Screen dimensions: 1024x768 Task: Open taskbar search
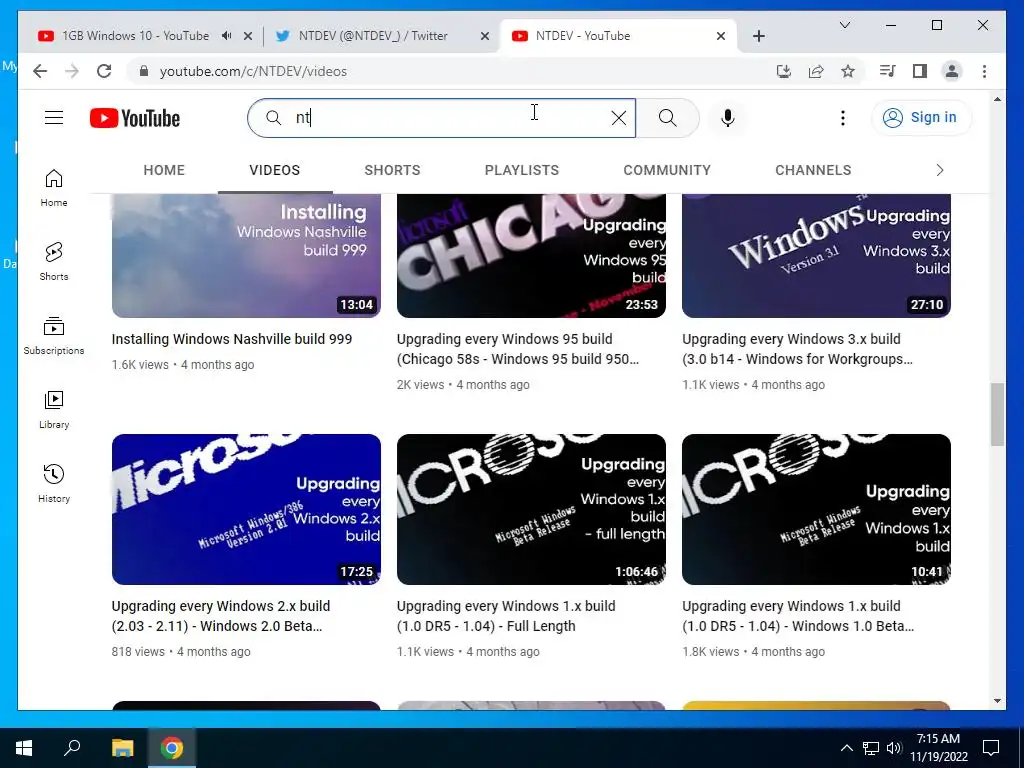pos(72,748)
